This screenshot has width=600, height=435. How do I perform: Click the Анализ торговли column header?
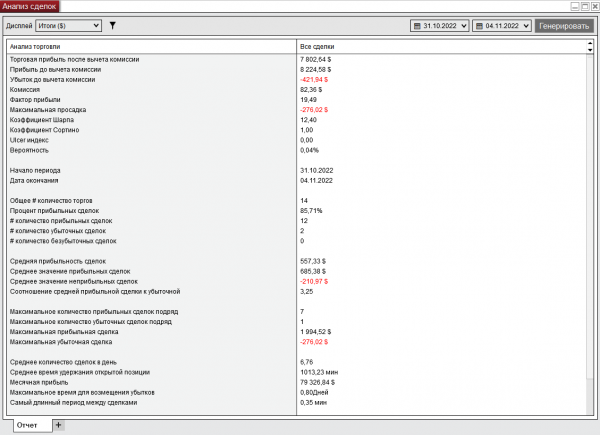pyautogui.click(x=152, y=47)
